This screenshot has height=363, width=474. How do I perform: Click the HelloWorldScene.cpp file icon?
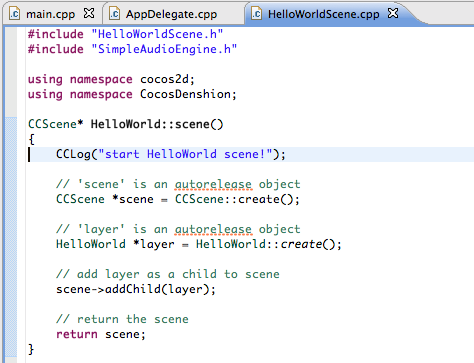click(x=256, y=14)
